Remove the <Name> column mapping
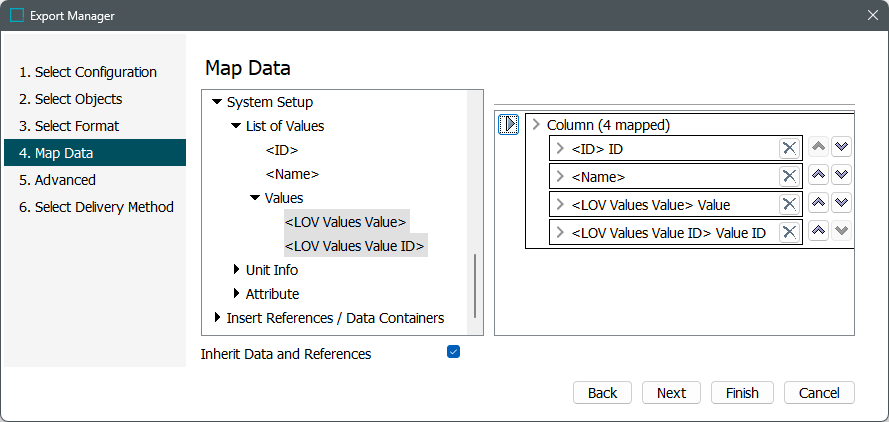Viewport: 889px width, 422px height. pyautogui.click(x=788, y=176)
